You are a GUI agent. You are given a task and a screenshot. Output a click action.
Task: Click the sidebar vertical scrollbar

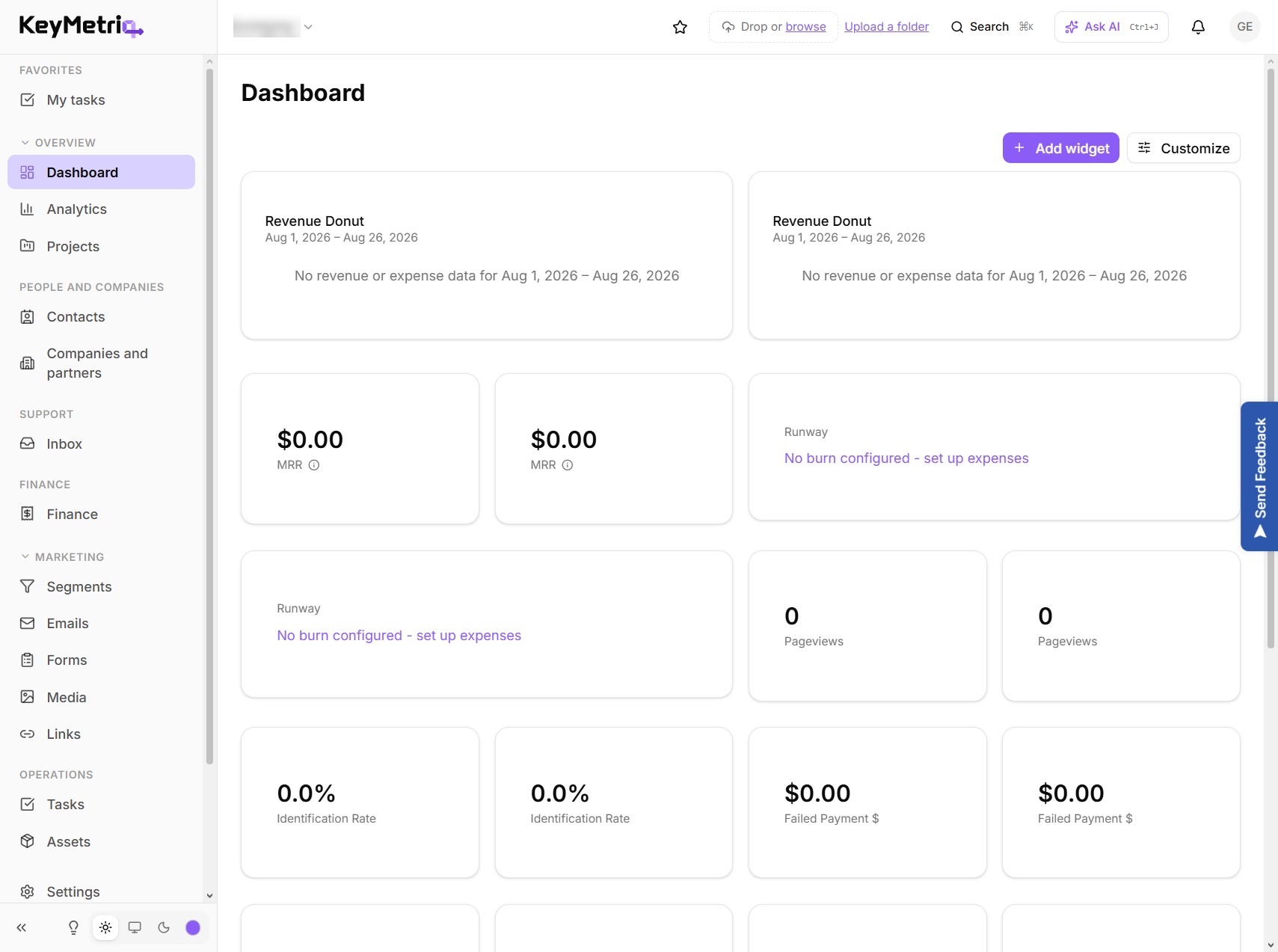(x=209, y=416)
